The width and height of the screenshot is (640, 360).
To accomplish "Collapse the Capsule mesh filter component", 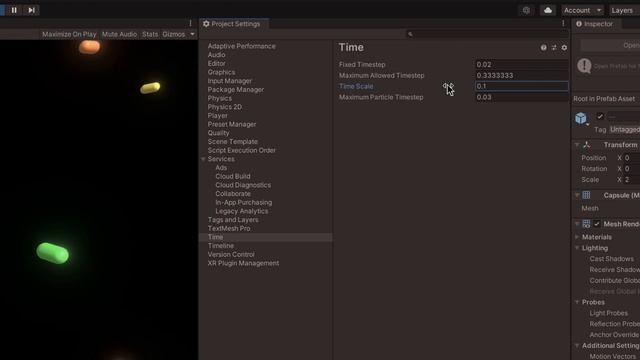I will [577, 195].
